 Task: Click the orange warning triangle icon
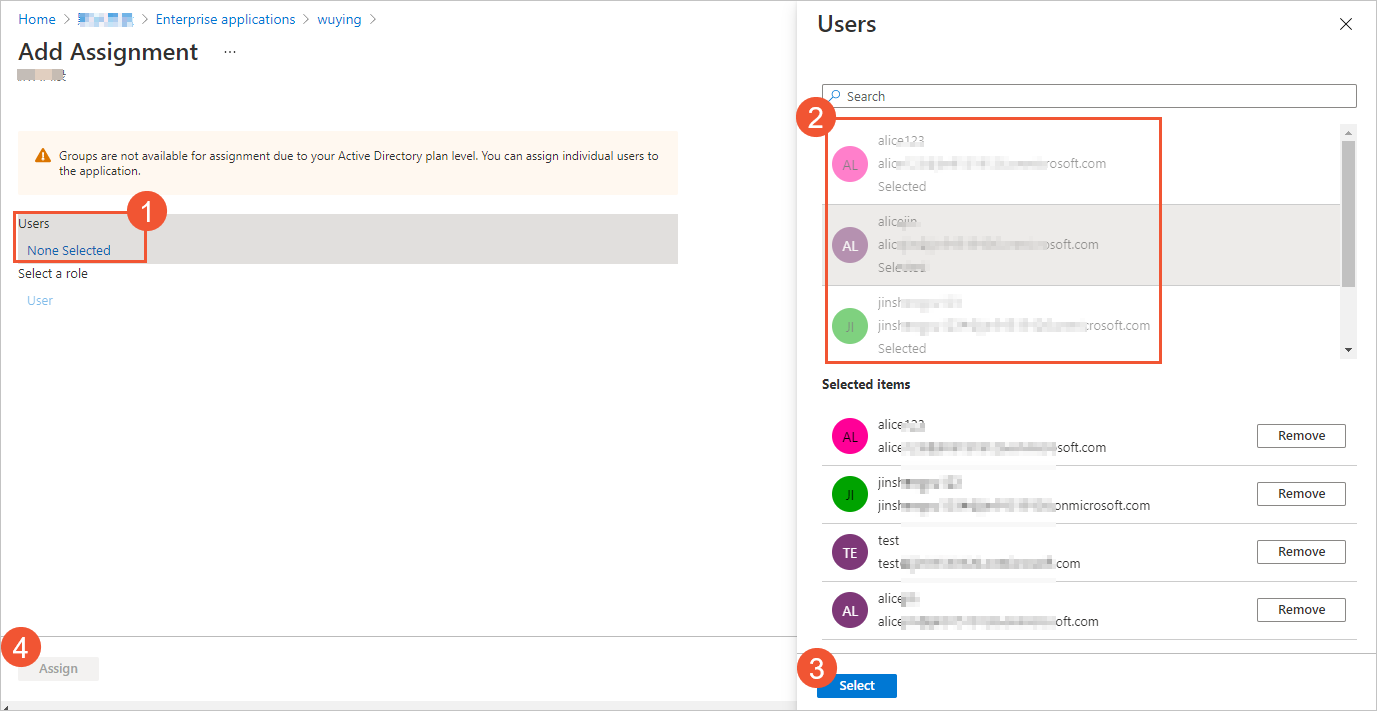tap(43, 156)
